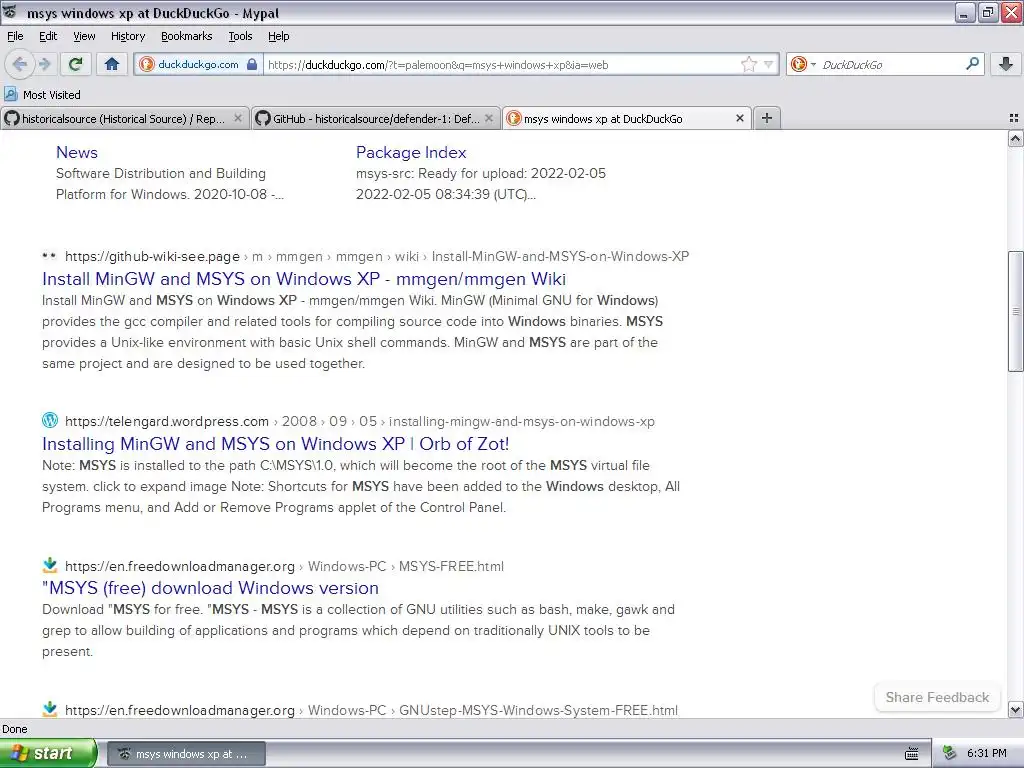Screen dimensions: 1024x768
Task: Open Installing MinGW and MSYS Orb of Zot result
Action: click(276, 444)
